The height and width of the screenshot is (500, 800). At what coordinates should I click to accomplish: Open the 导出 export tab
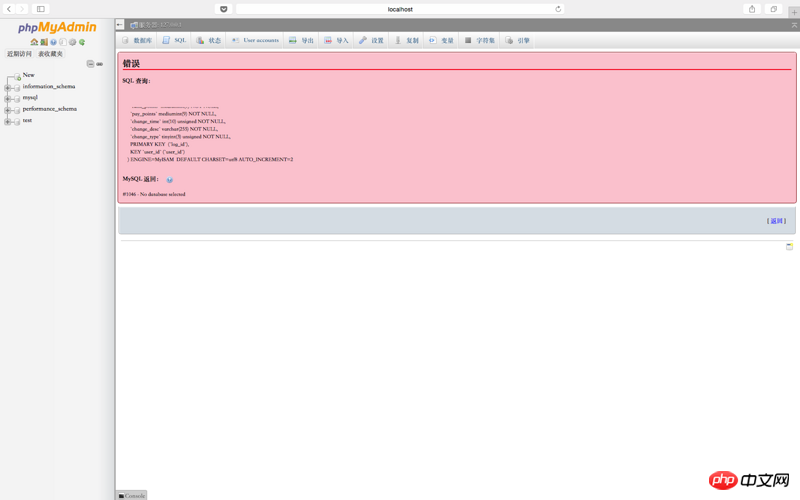[x=302, y=40]
